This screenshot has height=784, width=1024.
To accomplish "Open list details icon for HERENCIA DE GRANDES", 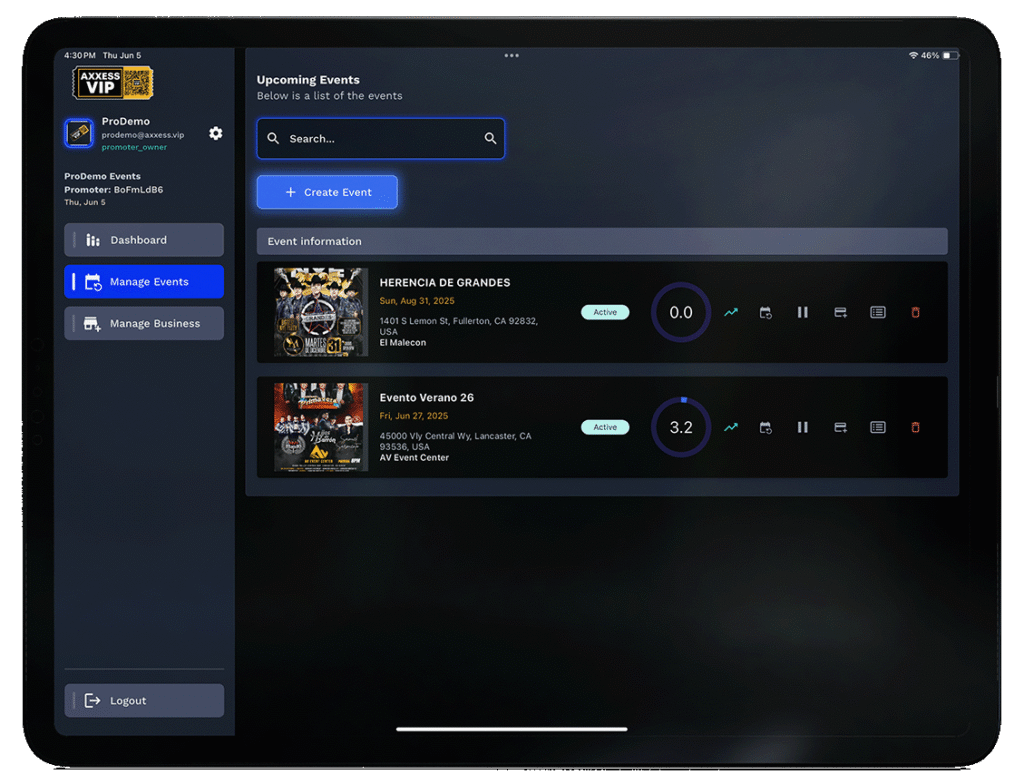I will pyautogui.click(x=877, y=312).
